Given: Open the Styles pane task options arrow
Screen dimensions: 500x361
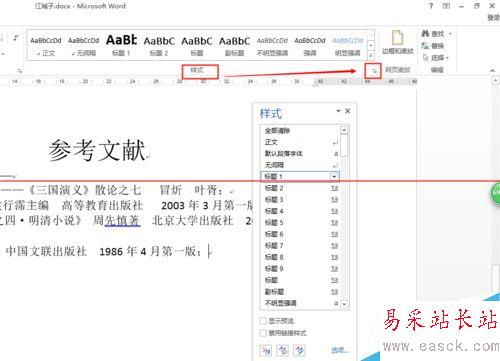Looking at the screenshot, I should pos(338,111).
